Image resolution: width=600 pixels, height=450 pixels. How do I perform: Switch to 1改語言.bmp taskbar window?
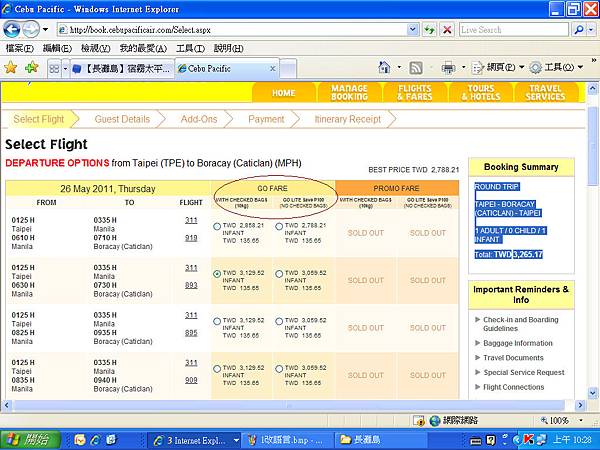point(288,440)
